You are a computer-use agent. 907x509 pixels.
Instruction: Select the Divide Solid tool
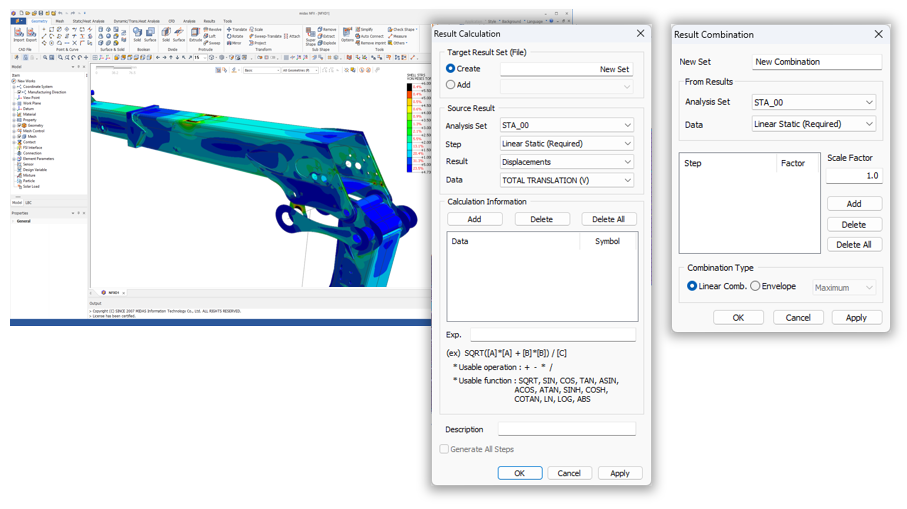[166, 34]
